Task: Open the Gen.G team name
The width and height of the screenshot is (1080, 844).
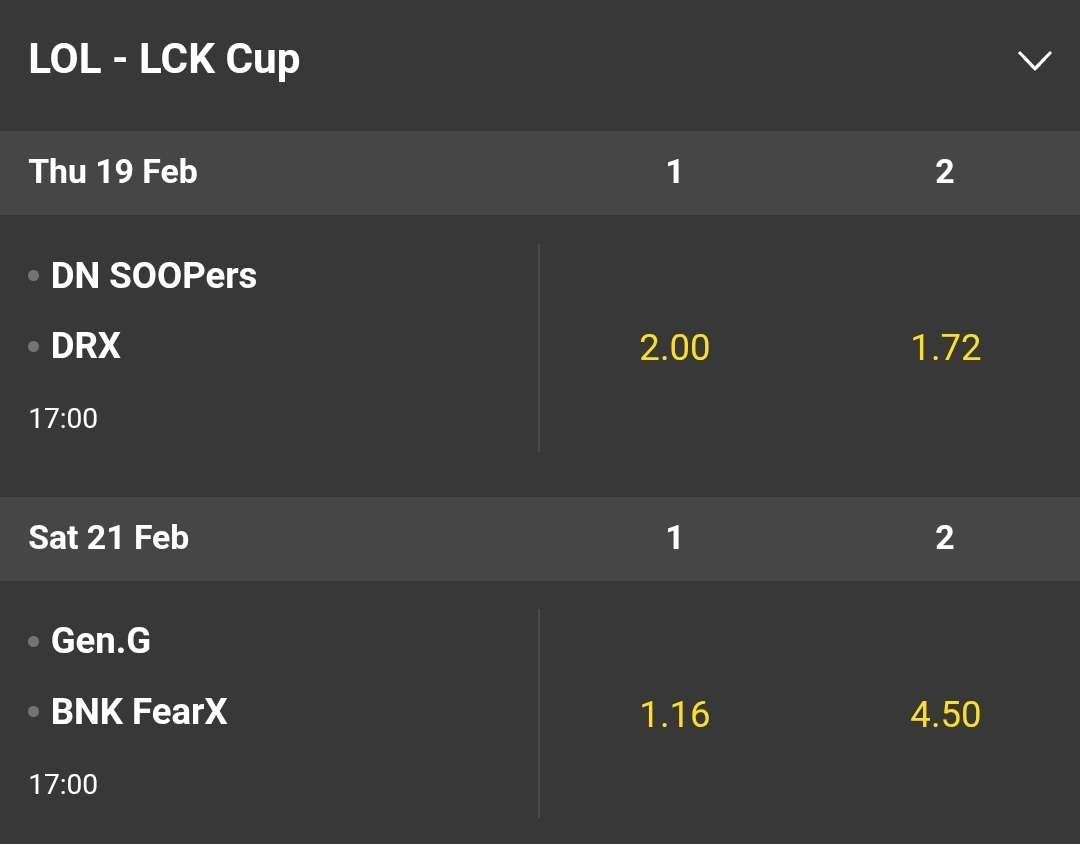Action: [101, 640]
